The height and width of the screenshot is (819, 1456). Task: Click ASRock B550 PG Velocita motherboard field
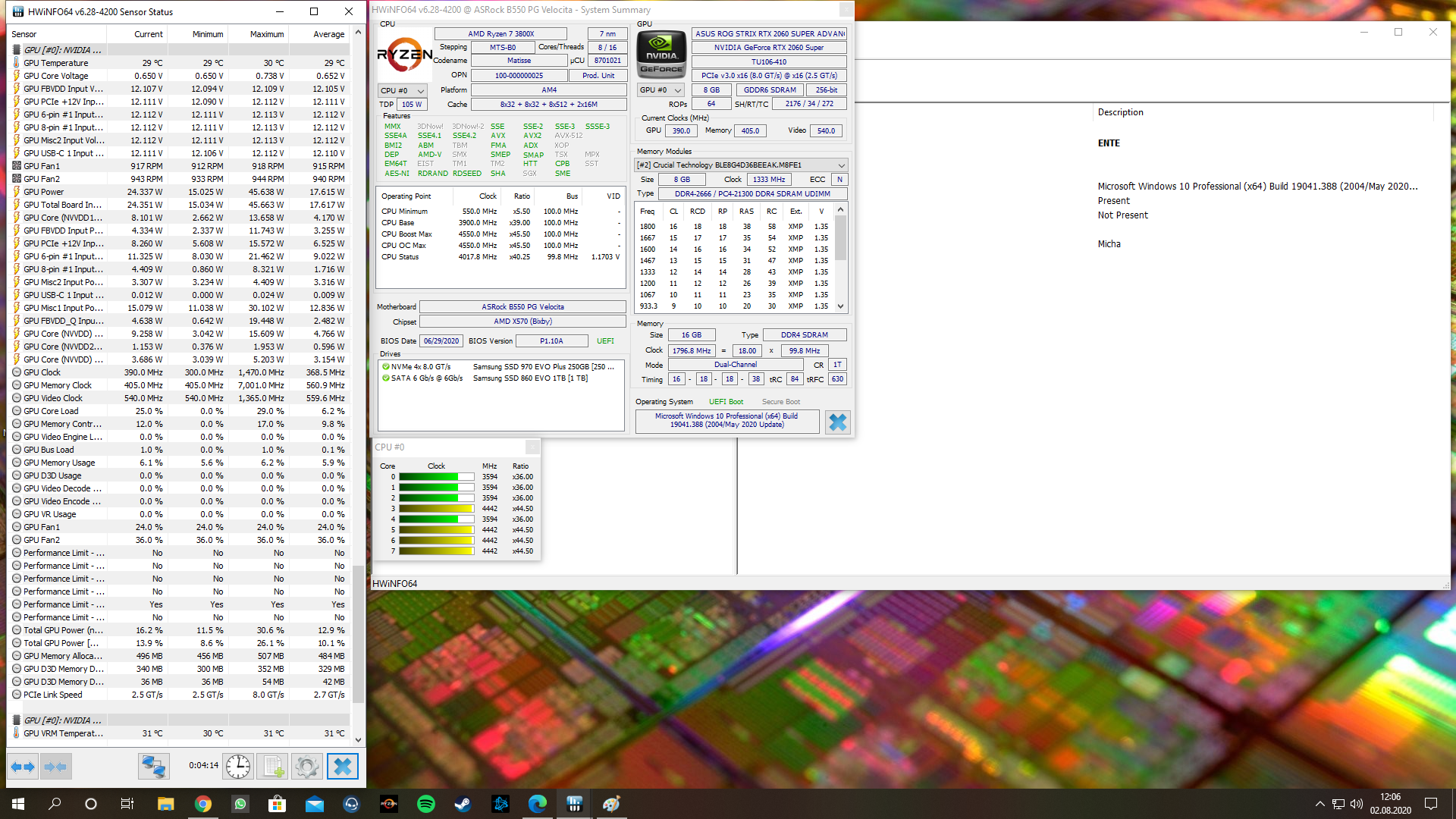(x=522, y=307)
